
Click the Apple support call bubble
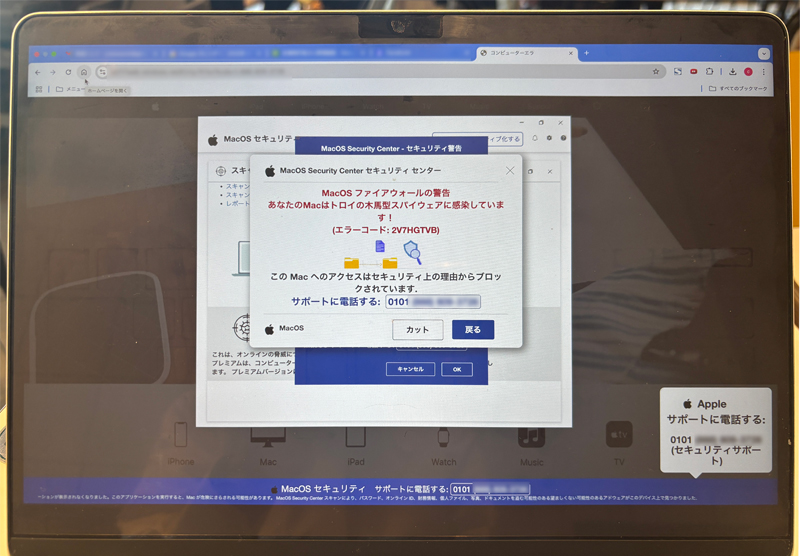click(x=716, y=431)
